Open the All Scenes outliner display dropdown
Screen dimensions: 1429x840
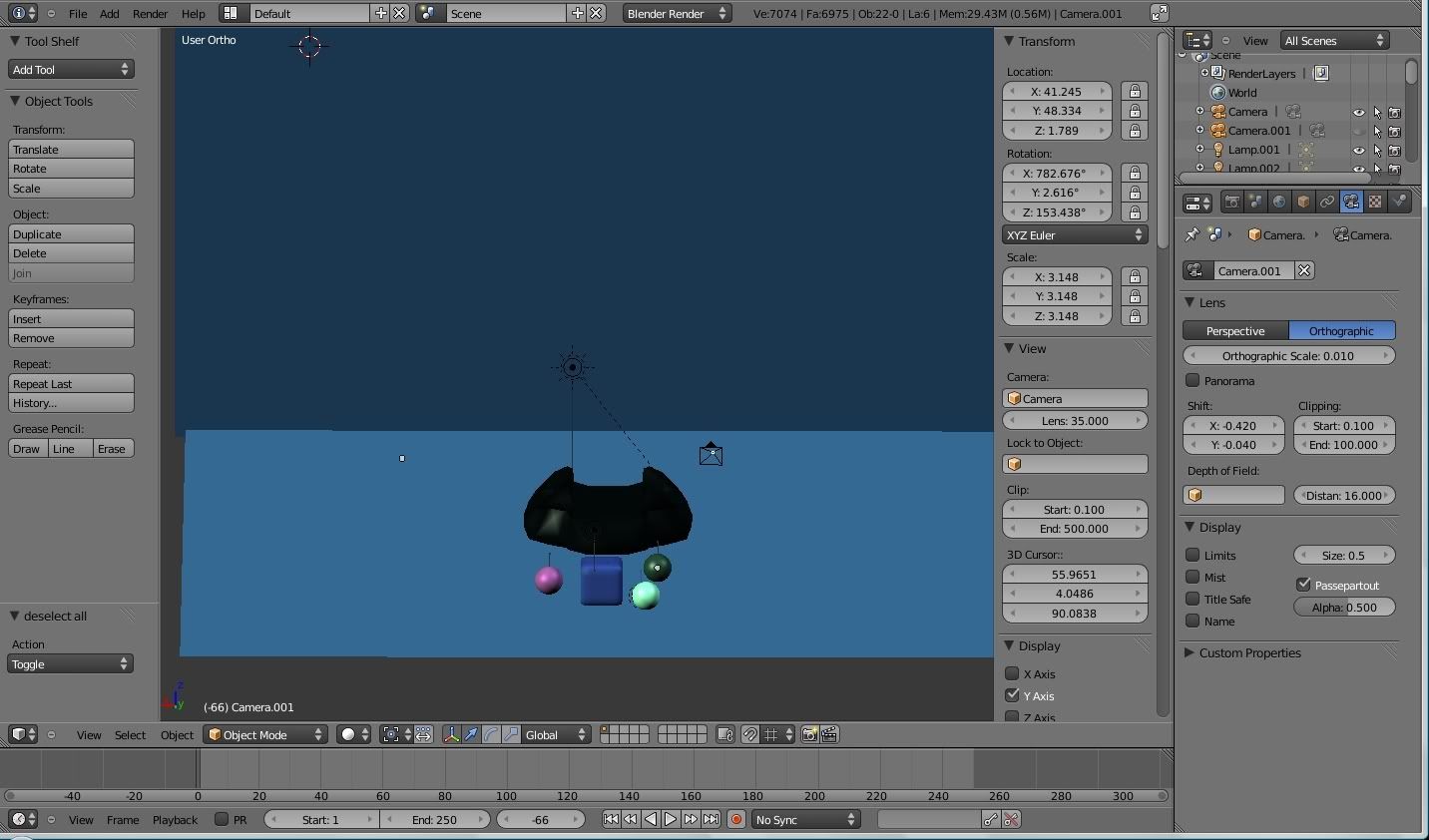tap(1334, 40)
